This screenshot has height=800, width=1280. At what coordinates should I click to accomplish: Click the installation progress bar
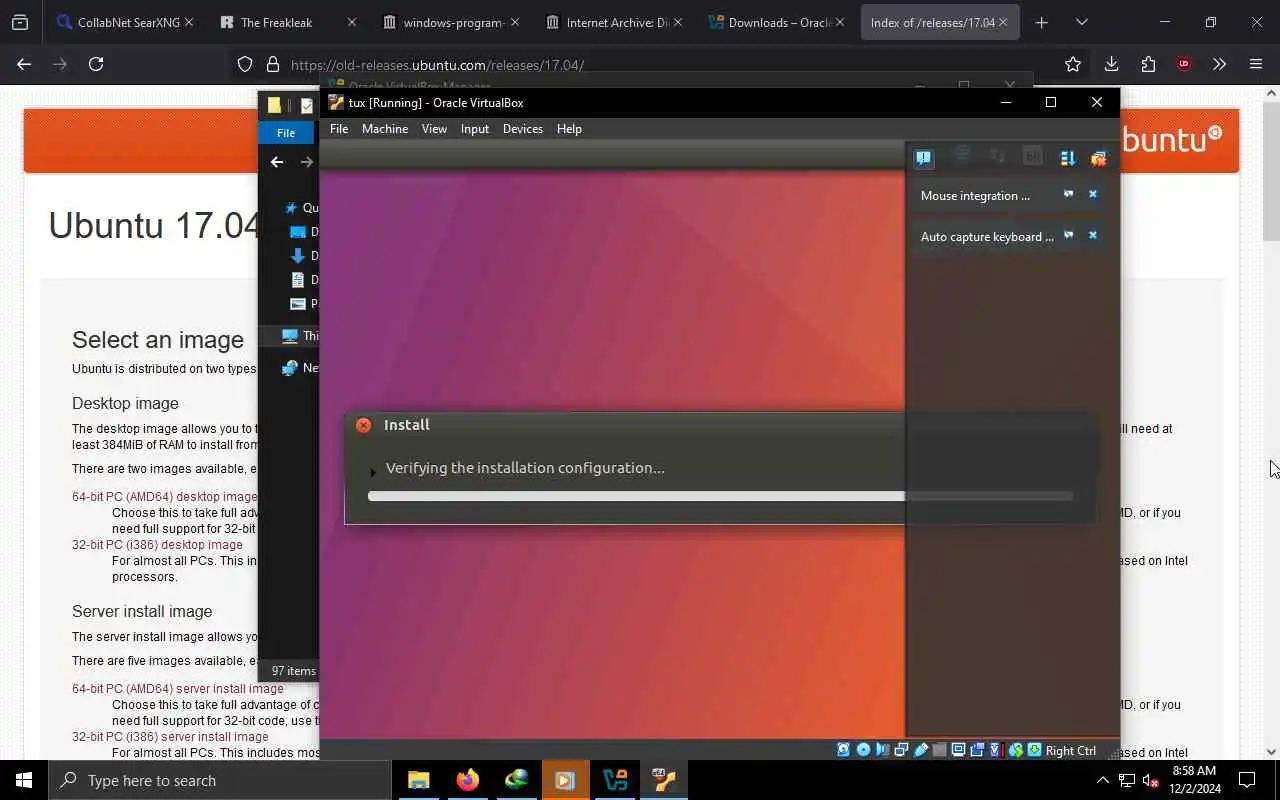[x=720, y=496]
